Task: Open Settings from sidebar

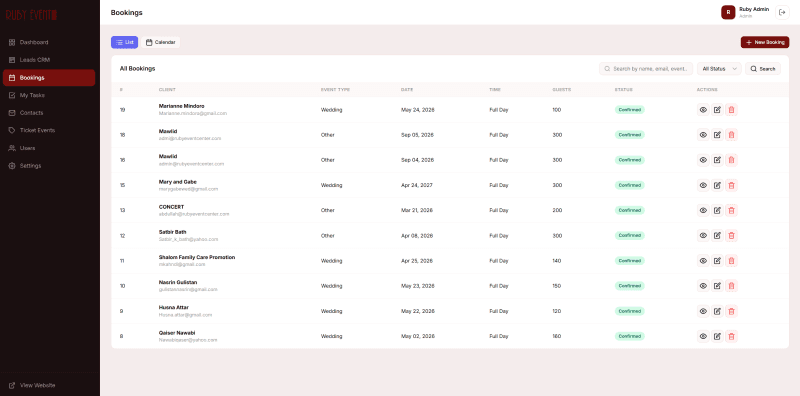Action: [x=49, y=166]
